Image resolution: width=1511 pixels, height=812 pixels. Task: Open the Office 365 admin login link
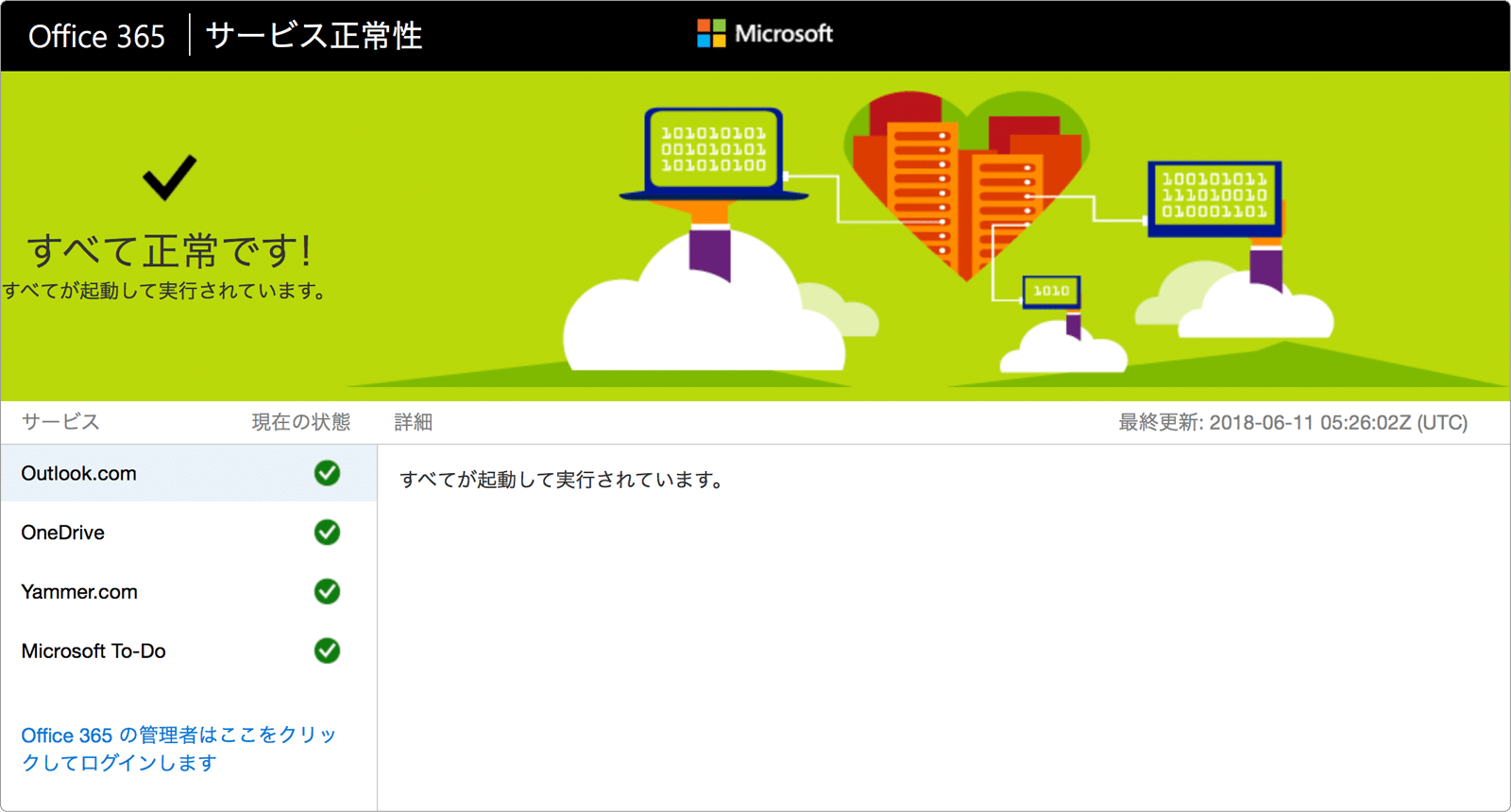tap(178, 749)
